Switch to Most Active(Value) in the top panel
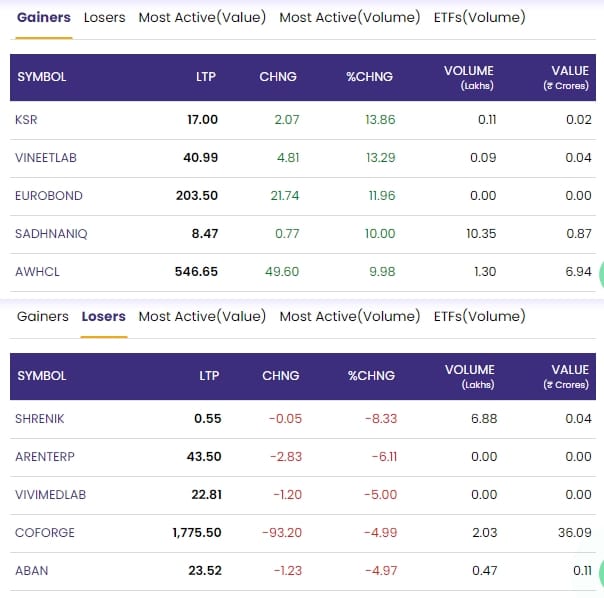Screen dimensions: 604x598 pyautogui.click(x=202, y=17)
